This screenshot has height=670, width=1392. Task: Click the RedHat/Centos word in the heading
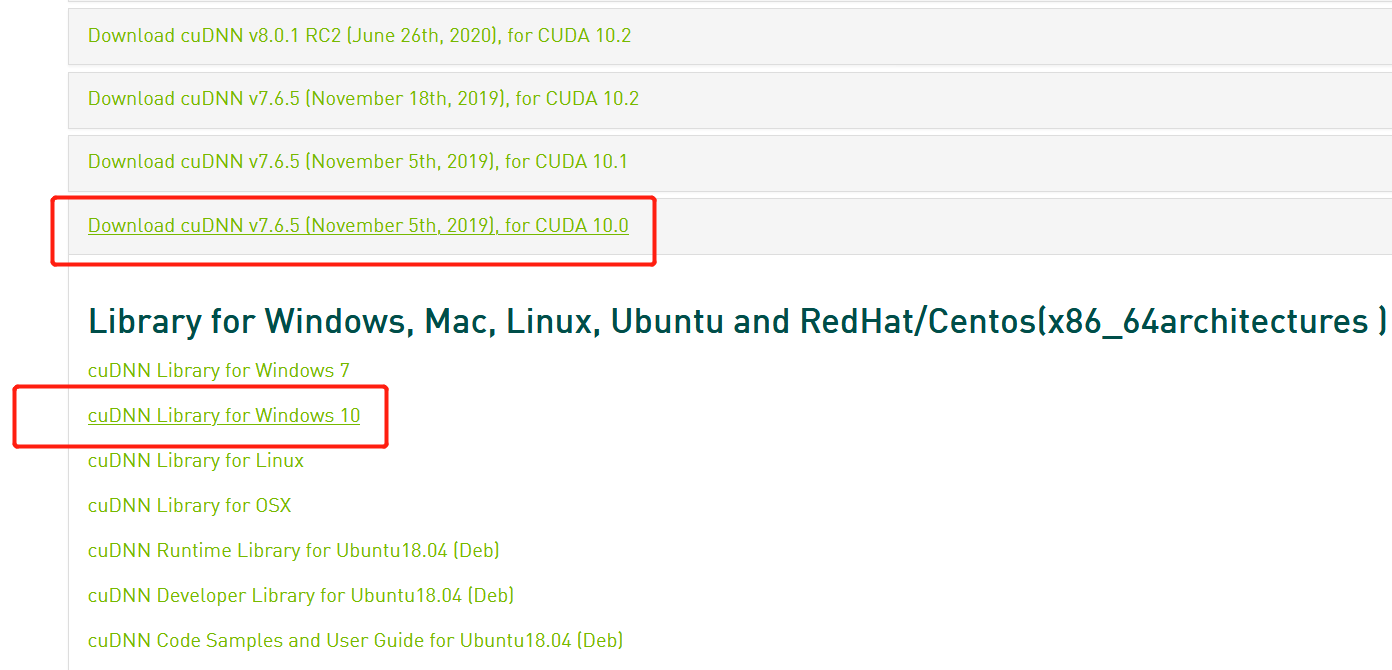tap(917, 322)
